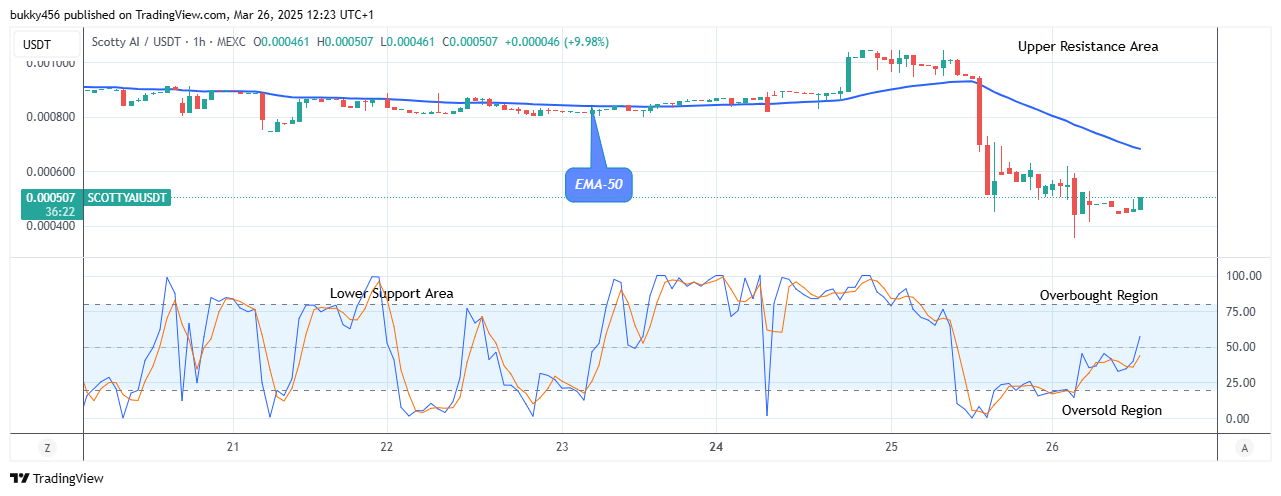Click the 36:22 countdown timer
This screenshot has width=1281, height=496.
tap(60, 212)
